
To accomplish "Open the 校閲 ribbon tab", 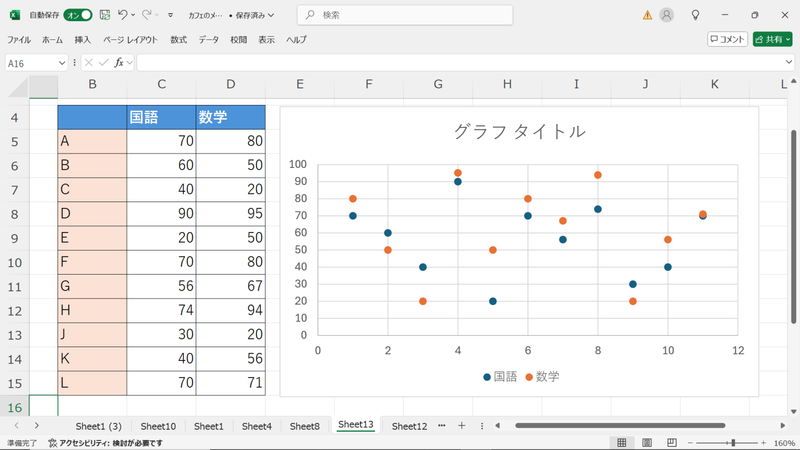I will [x=239, y=39].
